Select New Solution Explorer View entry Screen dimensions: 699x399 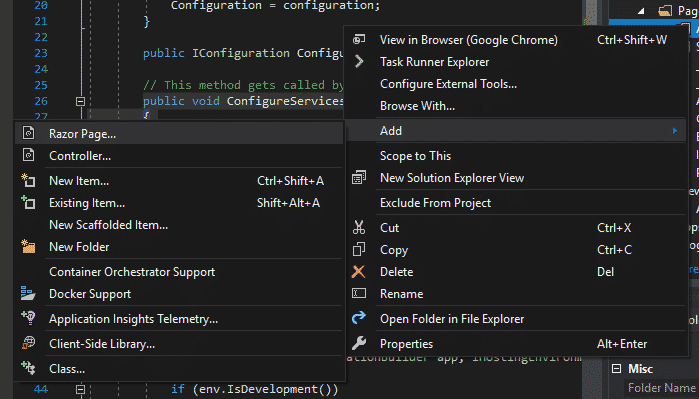pyautogui.click(x=516, y=177)
